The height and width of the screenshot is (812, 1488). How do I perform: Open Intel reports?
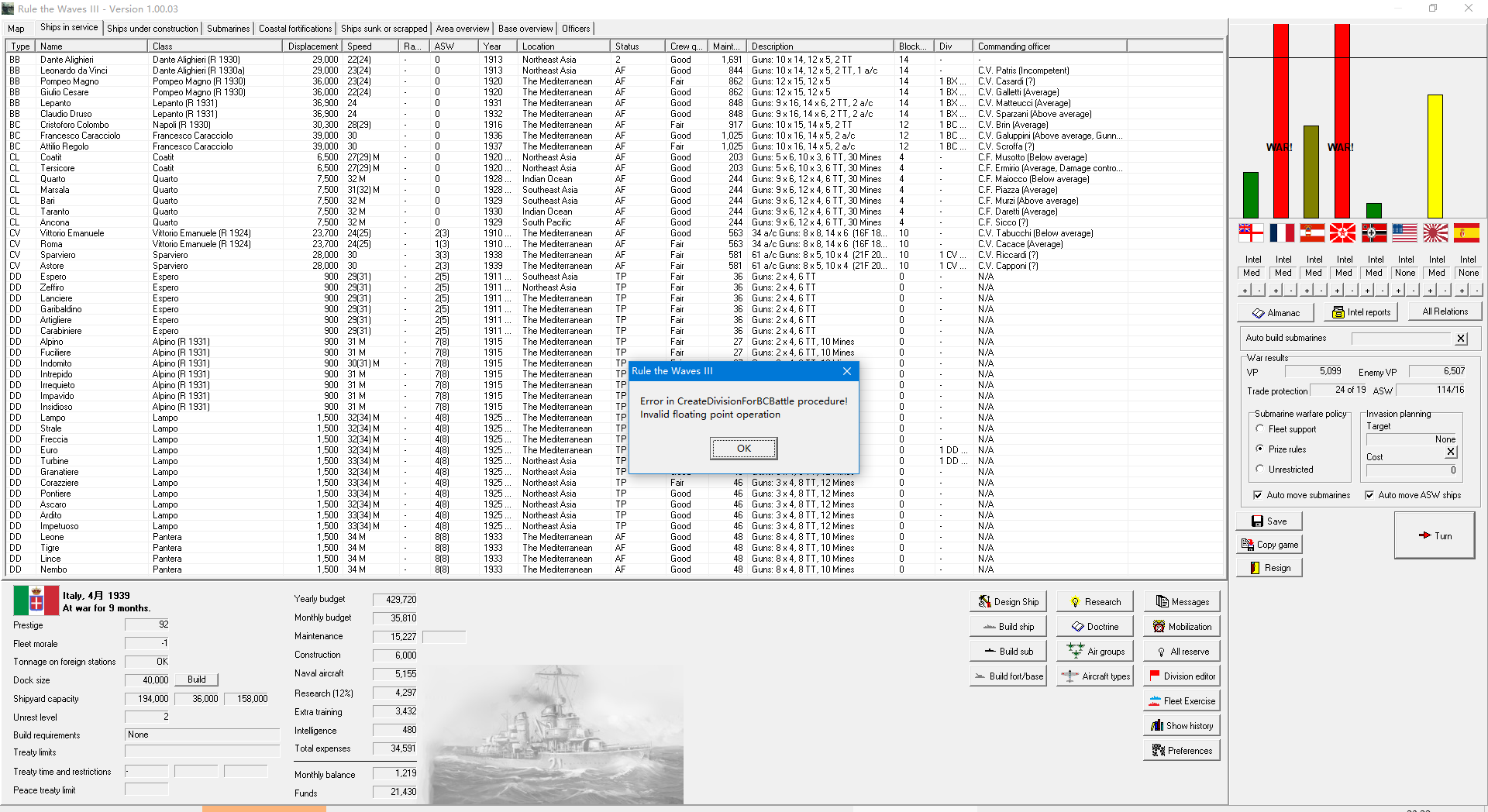[1361, 311]
